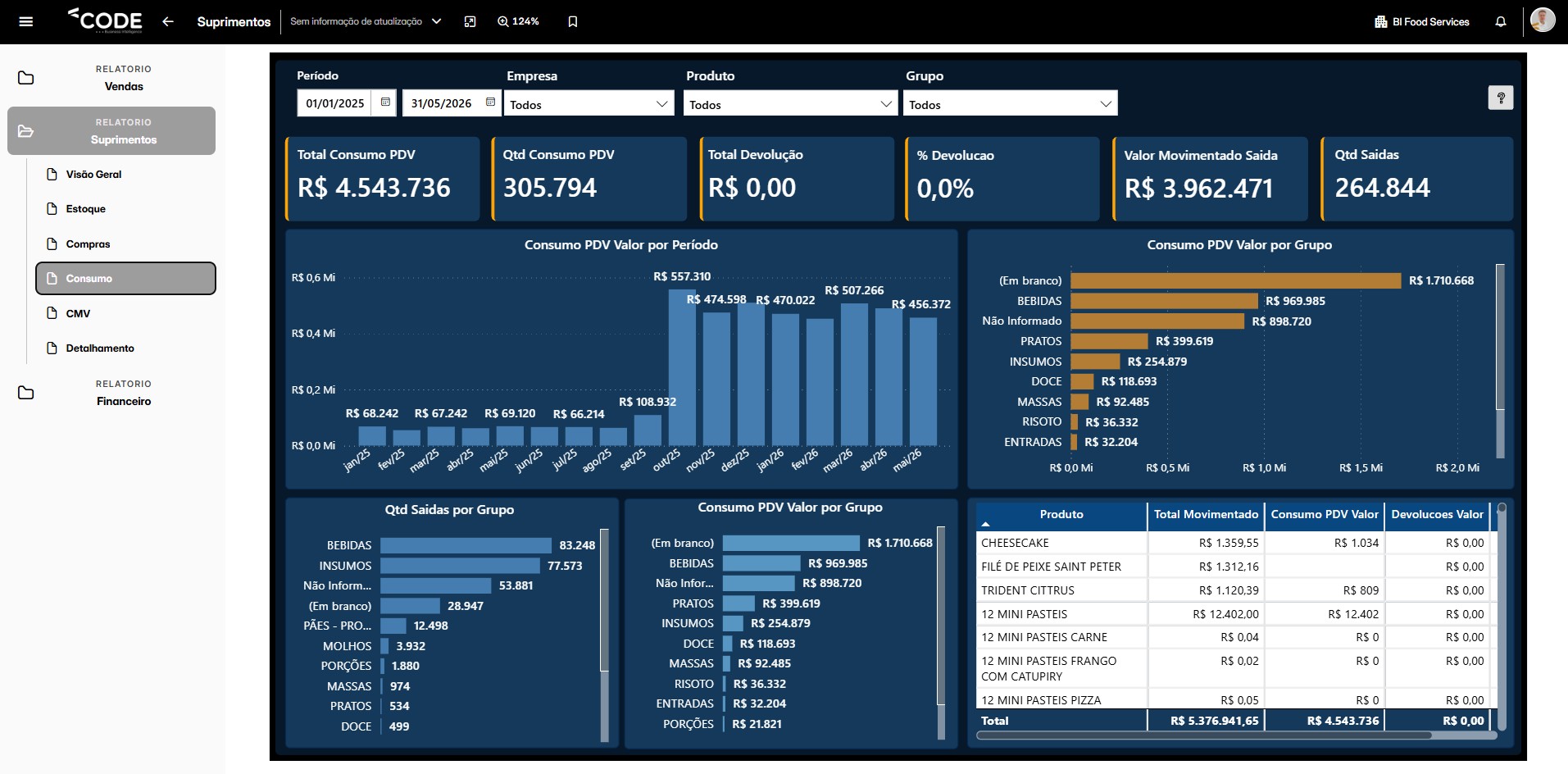Screen dimensions: 1568x774
Task: Click the Total Consumo PDV card
Action: 382,179
